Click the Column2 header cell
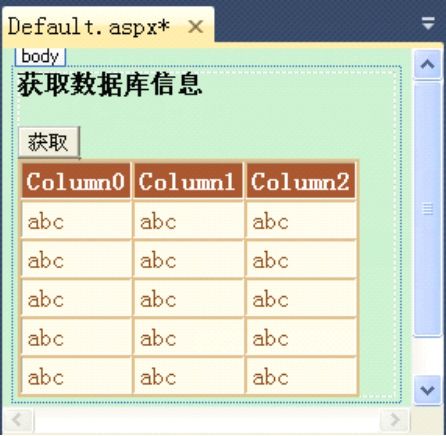 301,182
